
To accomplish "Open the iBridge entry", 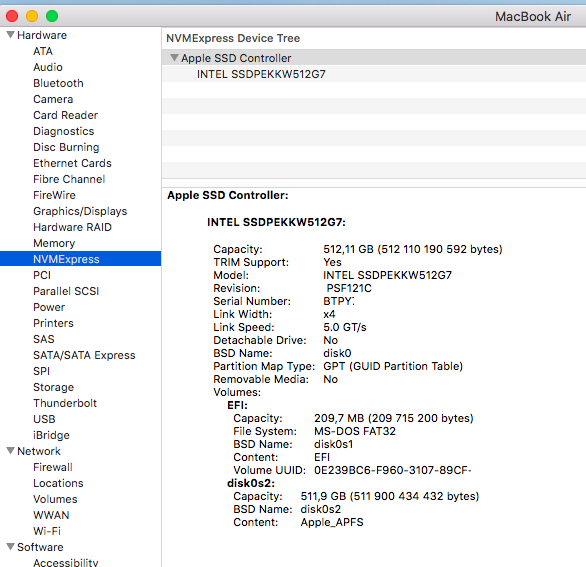I will [51, 435].
